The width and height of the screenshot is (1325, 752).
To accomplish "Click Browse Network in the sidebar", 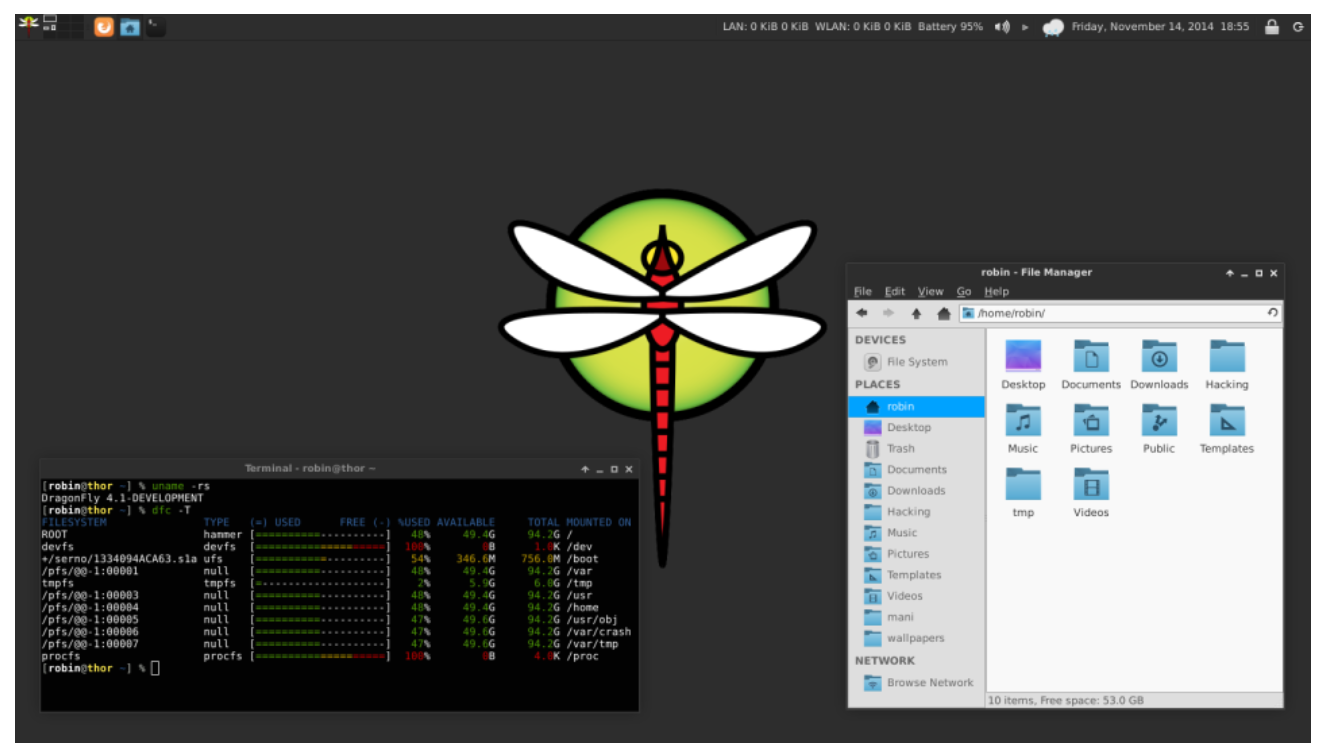I will (929, 683).
